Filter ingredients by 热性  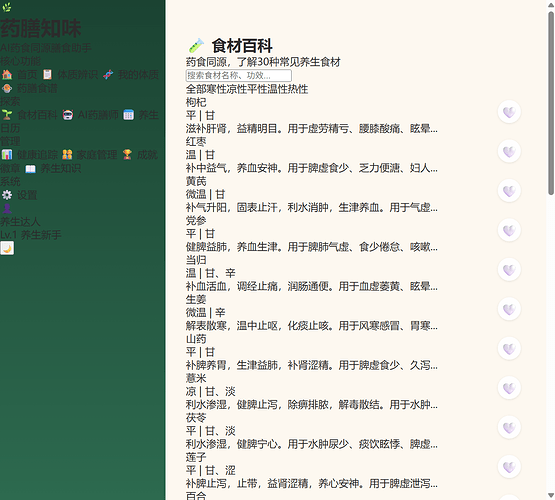298,89
